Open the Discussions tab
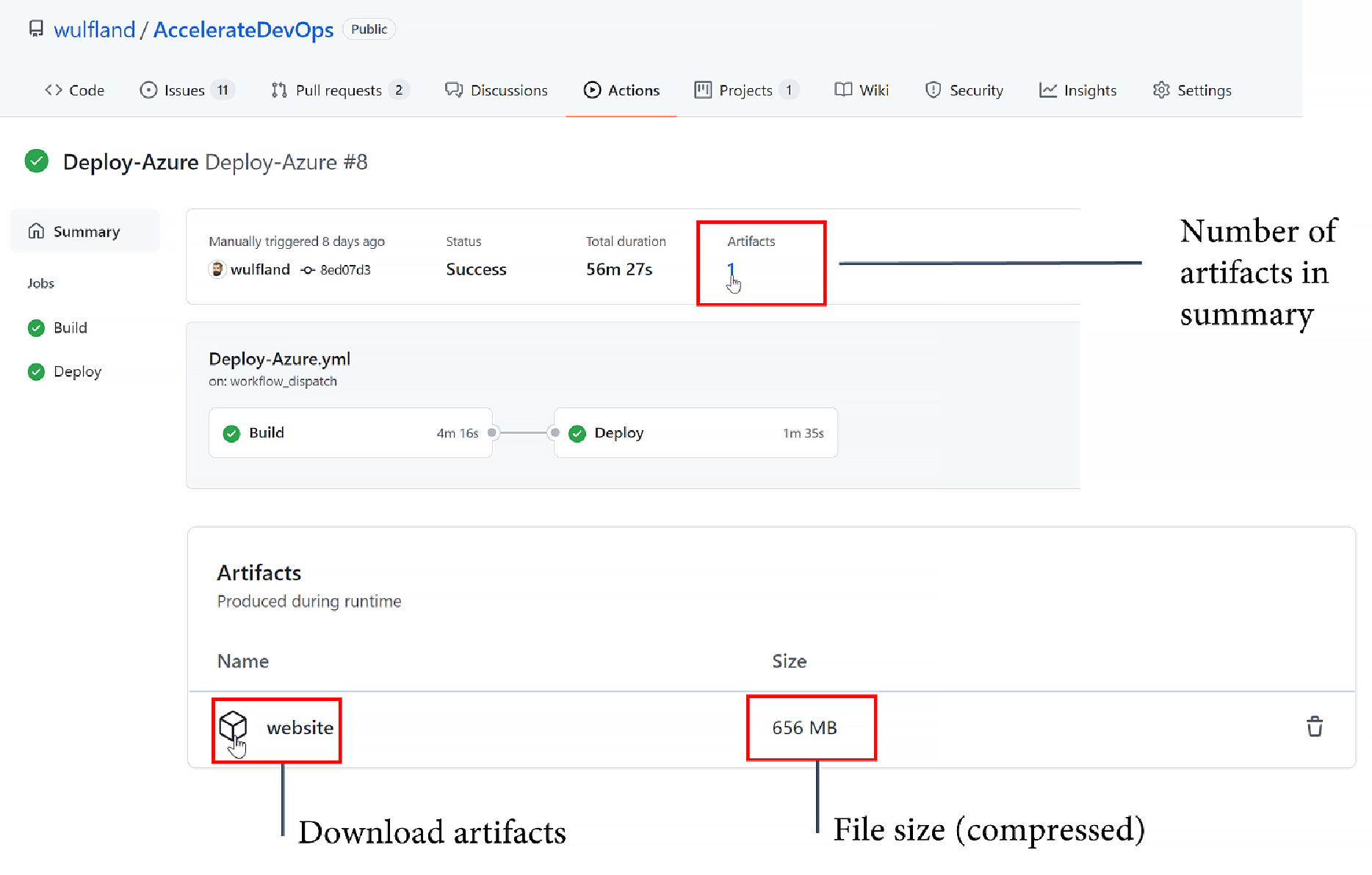 (x=497, y=90)
